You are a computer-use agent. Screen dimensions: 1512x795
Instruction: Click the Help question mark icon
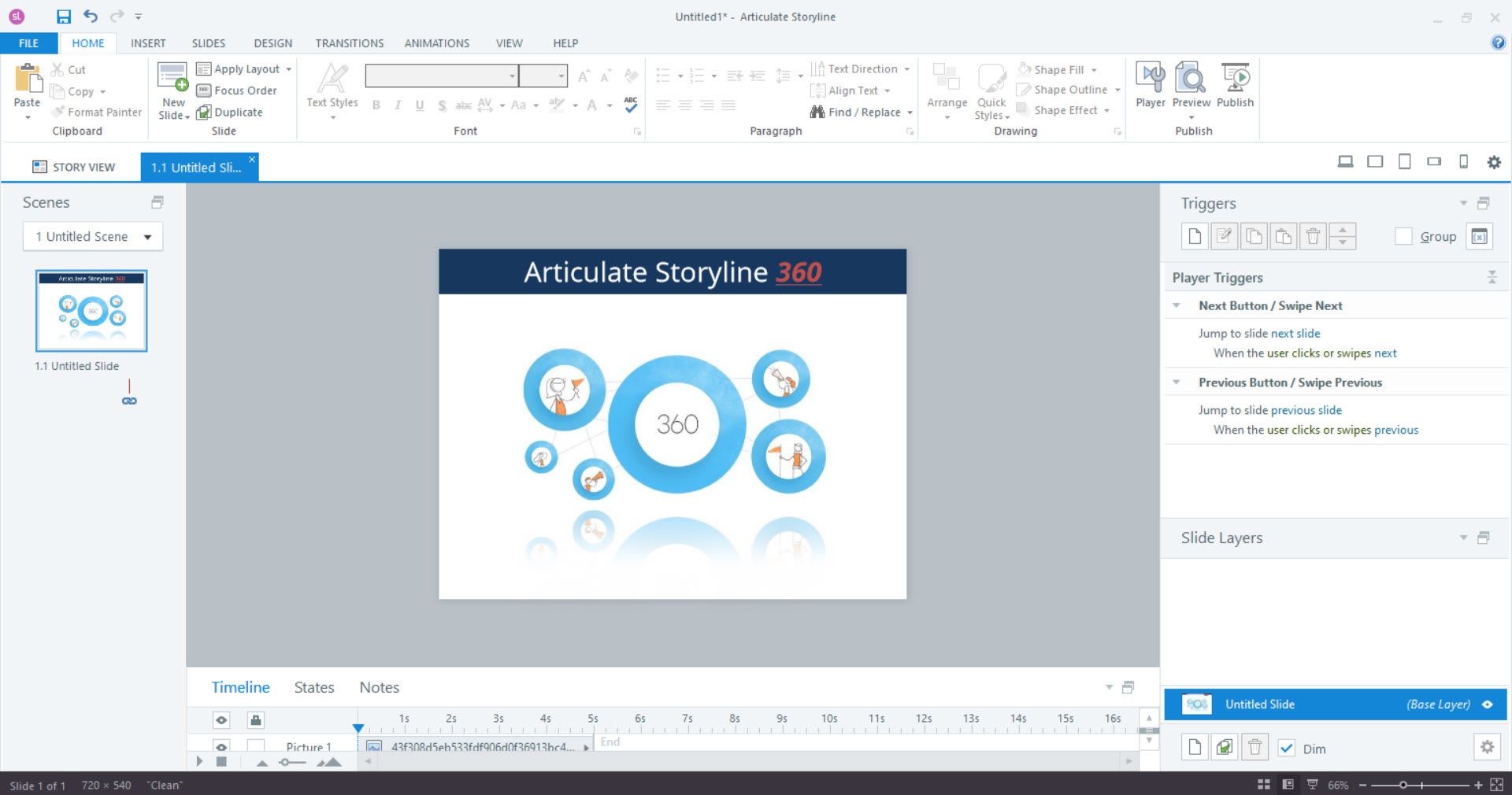[x=1498, y=43]
